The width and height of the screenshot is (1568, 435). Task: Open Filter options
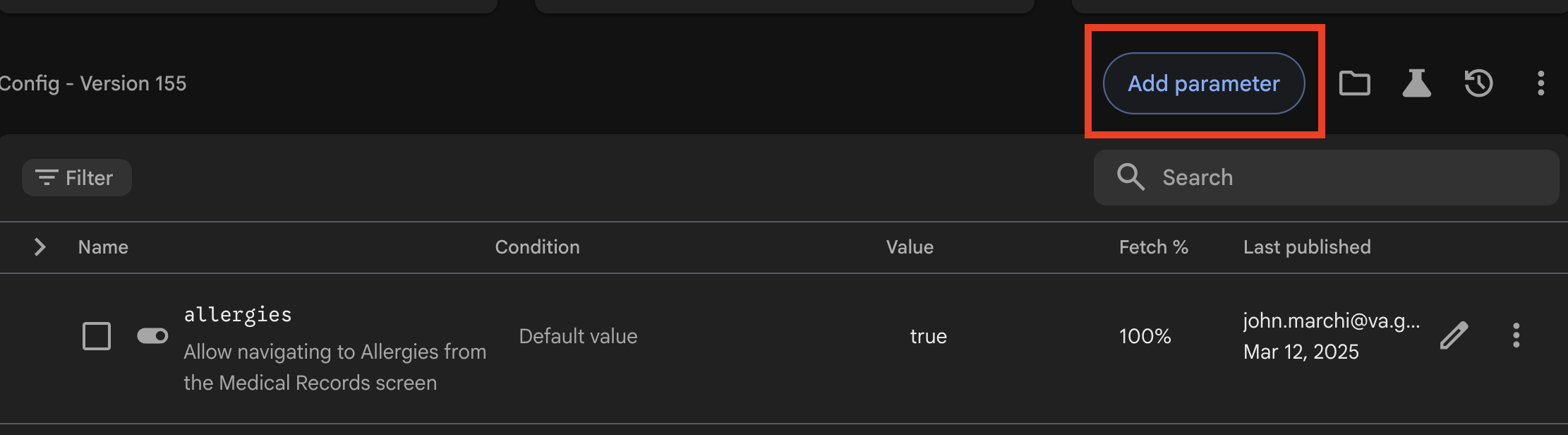(x=76, y=177)
